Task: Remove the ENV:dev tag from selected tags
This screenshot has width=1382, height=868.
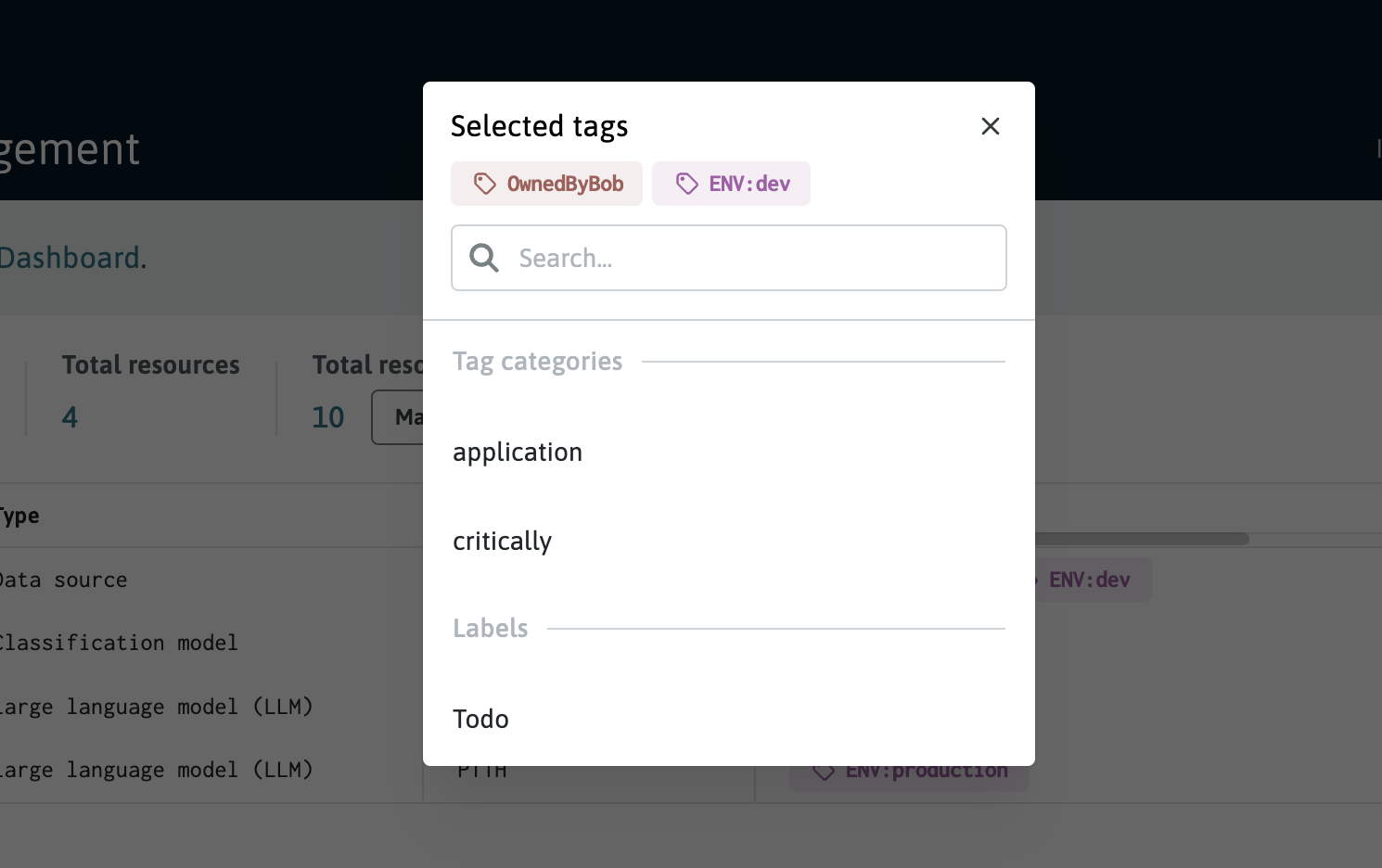Action: [x=731, y=184]
